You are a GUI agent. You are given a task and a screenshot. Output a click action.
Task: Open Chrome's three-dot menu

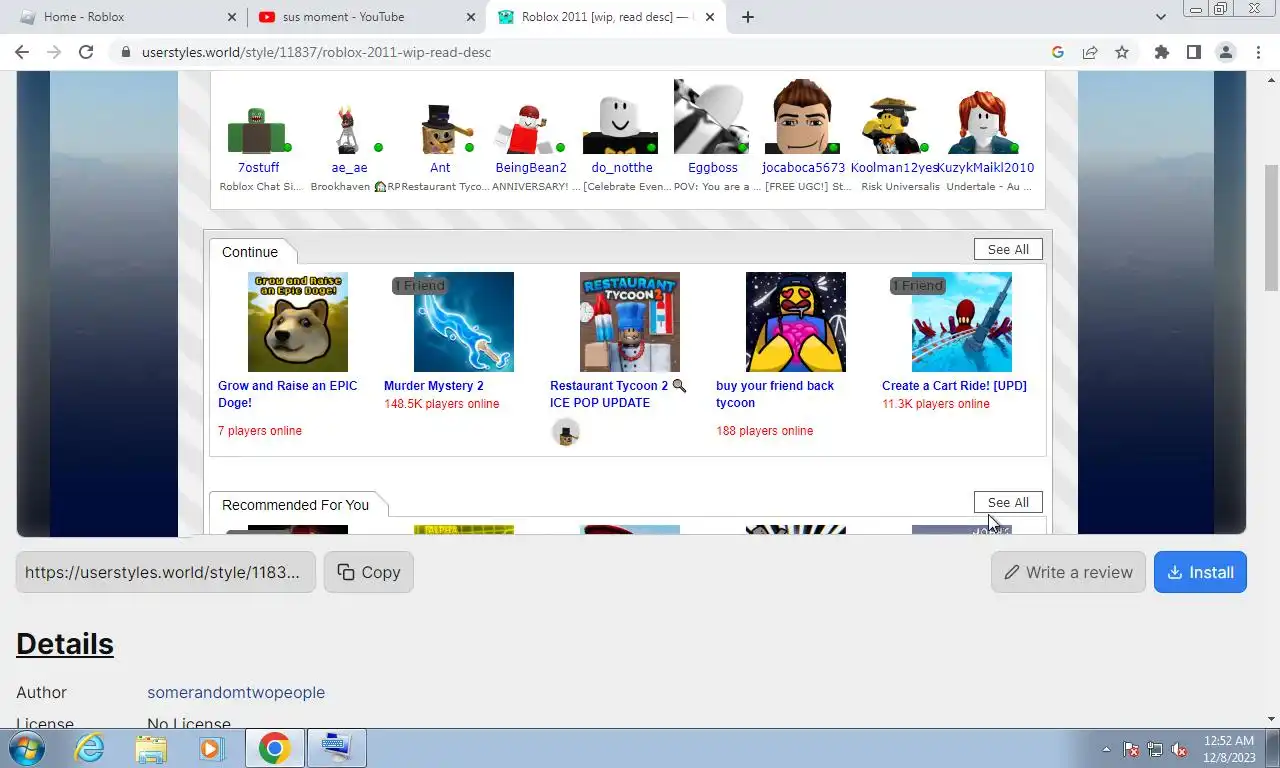[x=1258, y=52]
